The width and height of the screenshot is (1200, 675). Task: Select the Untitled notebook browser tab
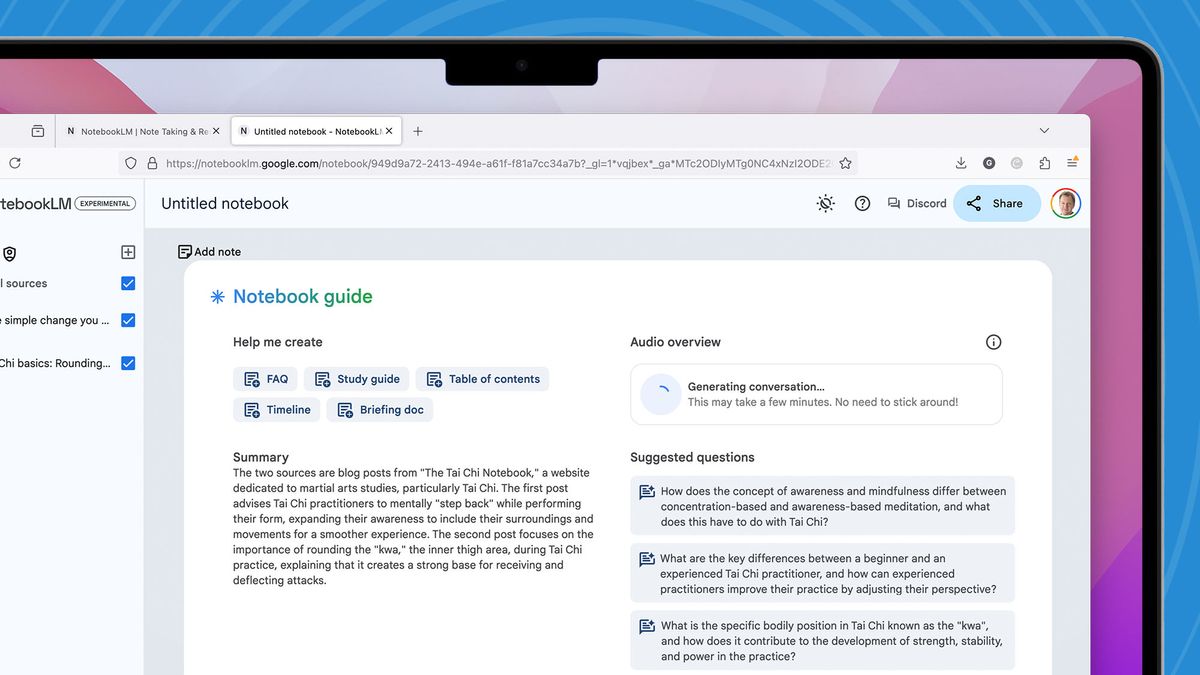316,131
